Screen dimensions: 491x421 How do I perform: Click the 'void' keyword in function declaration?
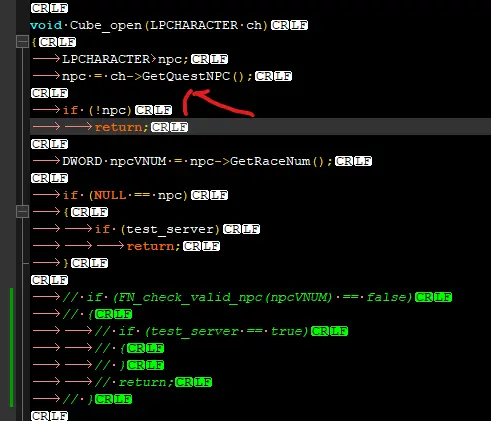point(46,25)
